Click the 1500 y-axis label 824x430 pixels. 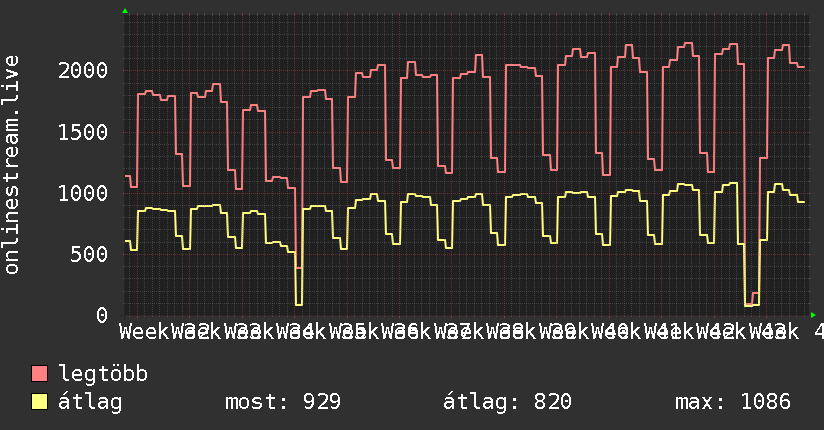point(83,132)
